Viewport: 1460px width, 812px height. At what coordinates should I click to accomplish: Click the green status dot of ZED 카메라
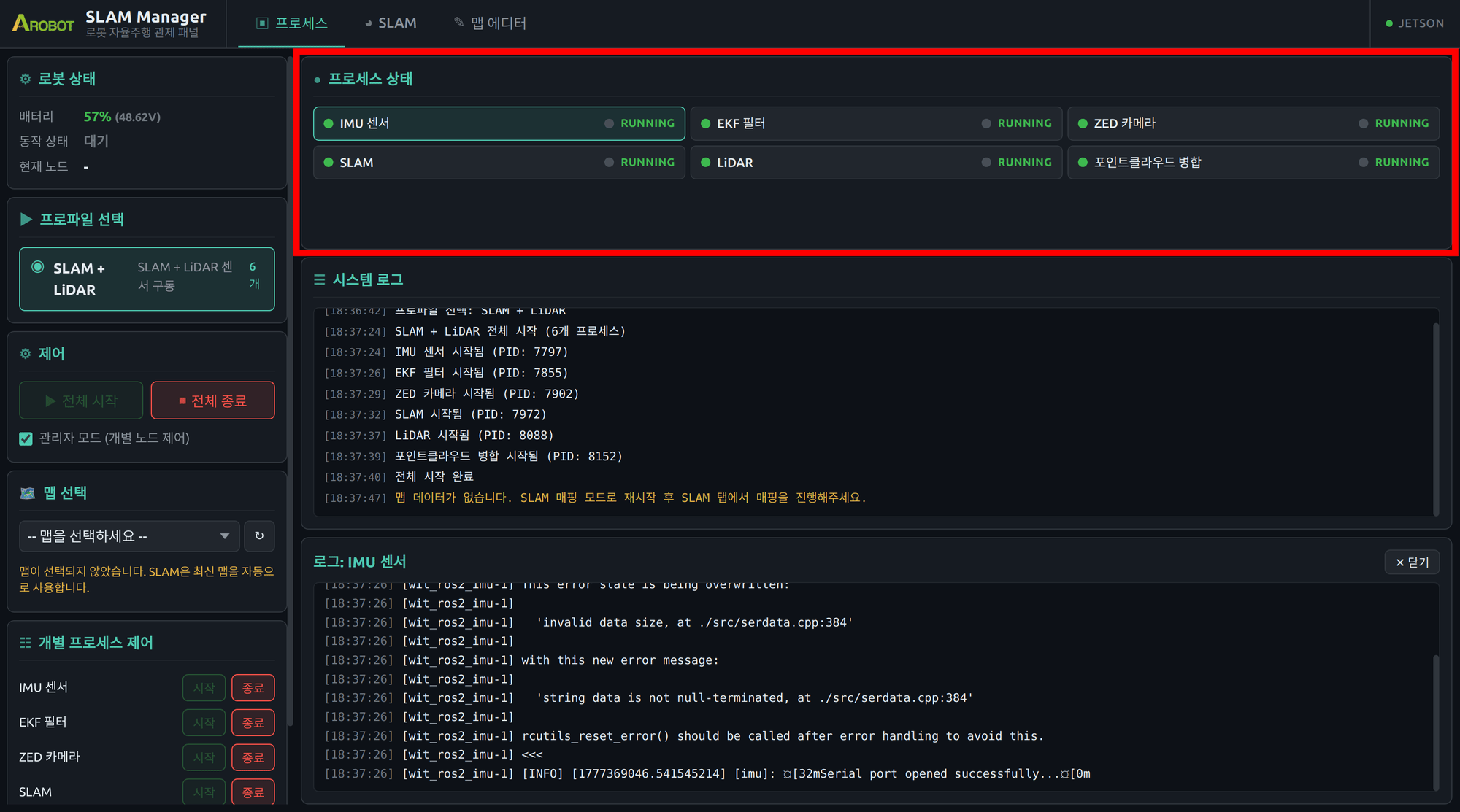coord(1083,123)
